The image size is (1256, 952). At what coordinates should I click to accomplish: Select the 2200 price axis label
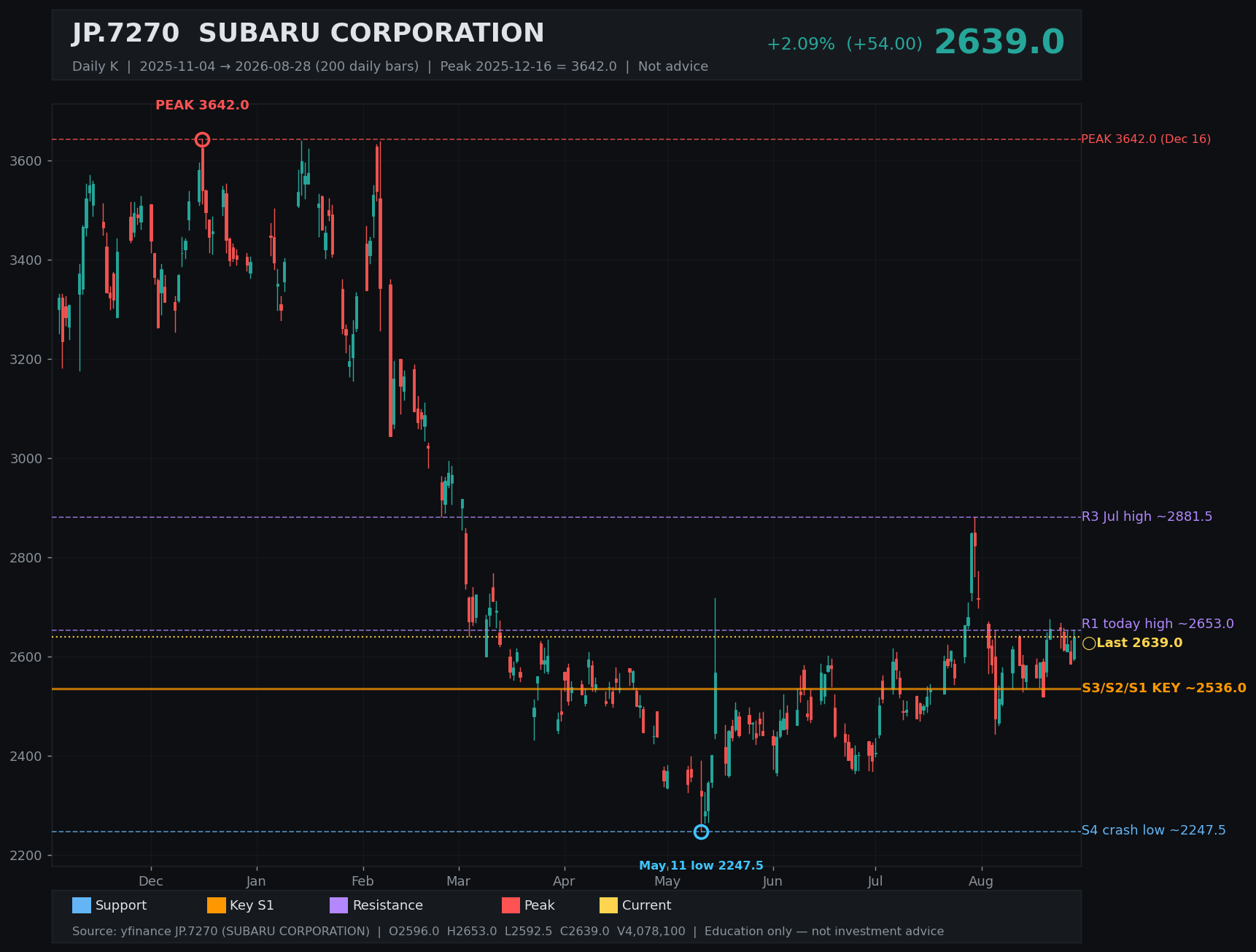pyautogui.click(x=26, y=856)
